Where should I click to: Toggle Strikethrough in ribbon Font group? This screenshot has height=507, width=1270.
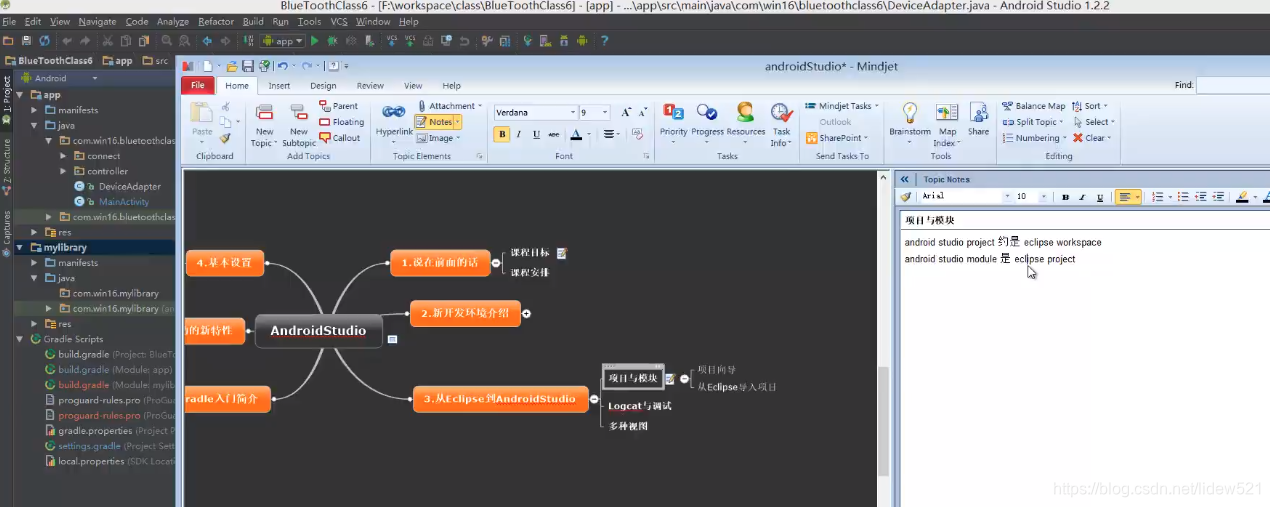(x=555, y=134)
